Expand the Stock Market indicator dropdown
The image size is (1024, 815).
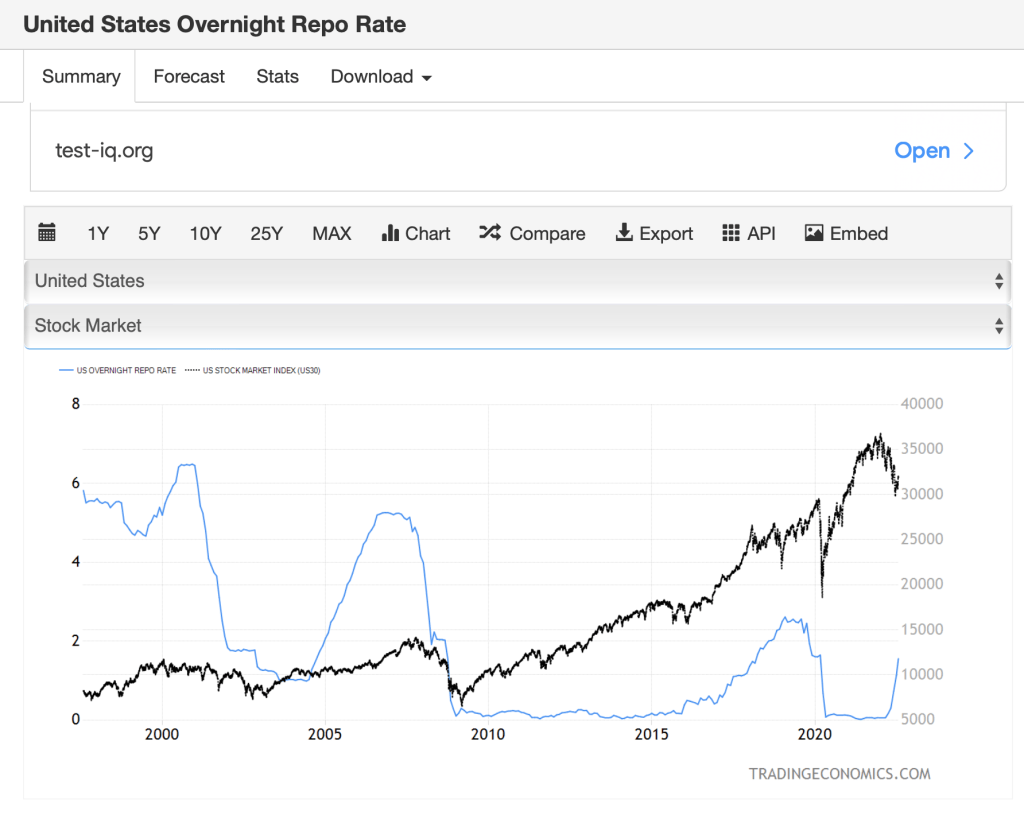517,325
